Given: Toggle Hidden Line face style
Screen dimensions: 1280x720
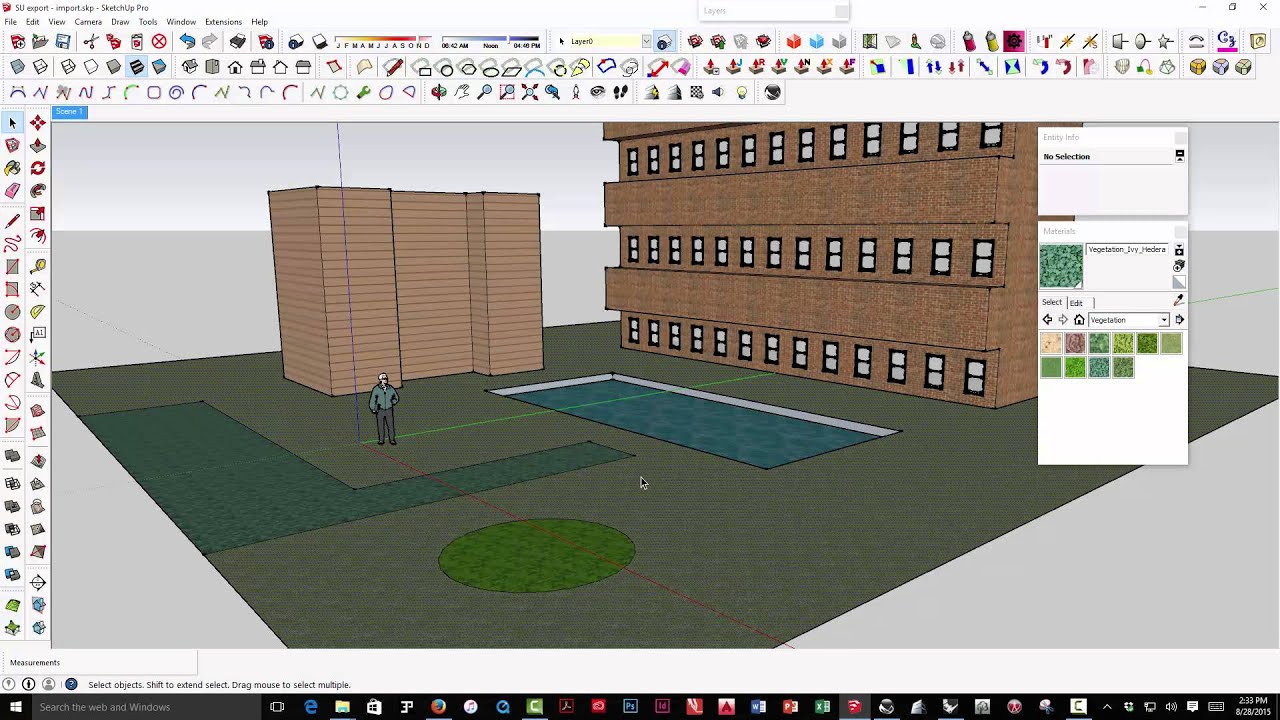Looking at the screenshot, I should [91, 67].
